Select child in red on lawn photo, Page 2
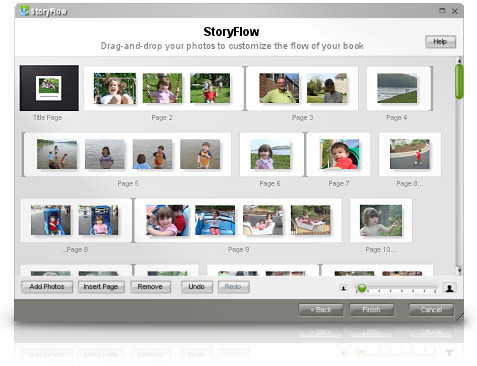Viewport: 477px width, 366px height. [210, 88]
